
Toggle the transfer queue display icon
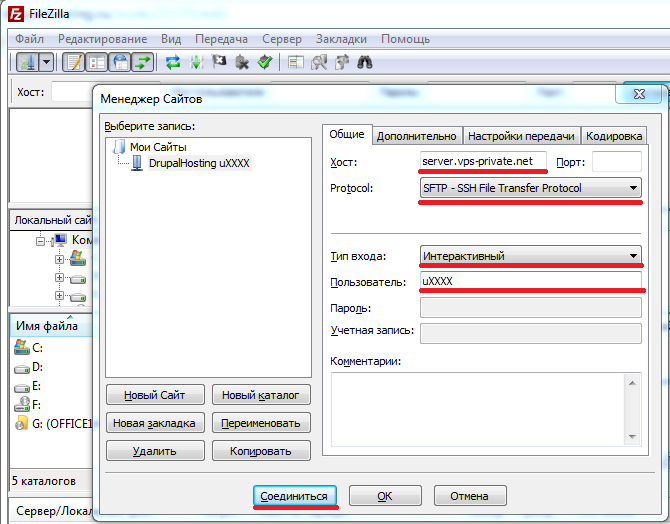(x=143, y=62)
